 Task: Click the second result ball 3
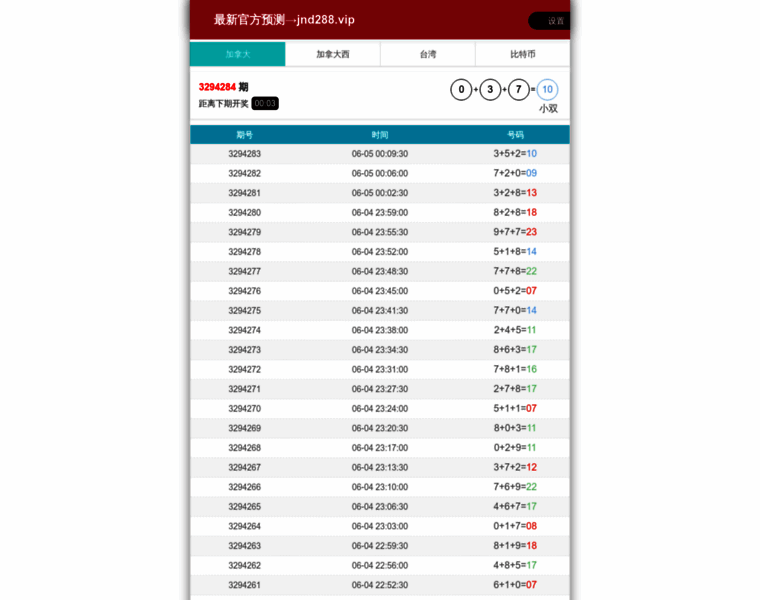click(x=490, y=90)
